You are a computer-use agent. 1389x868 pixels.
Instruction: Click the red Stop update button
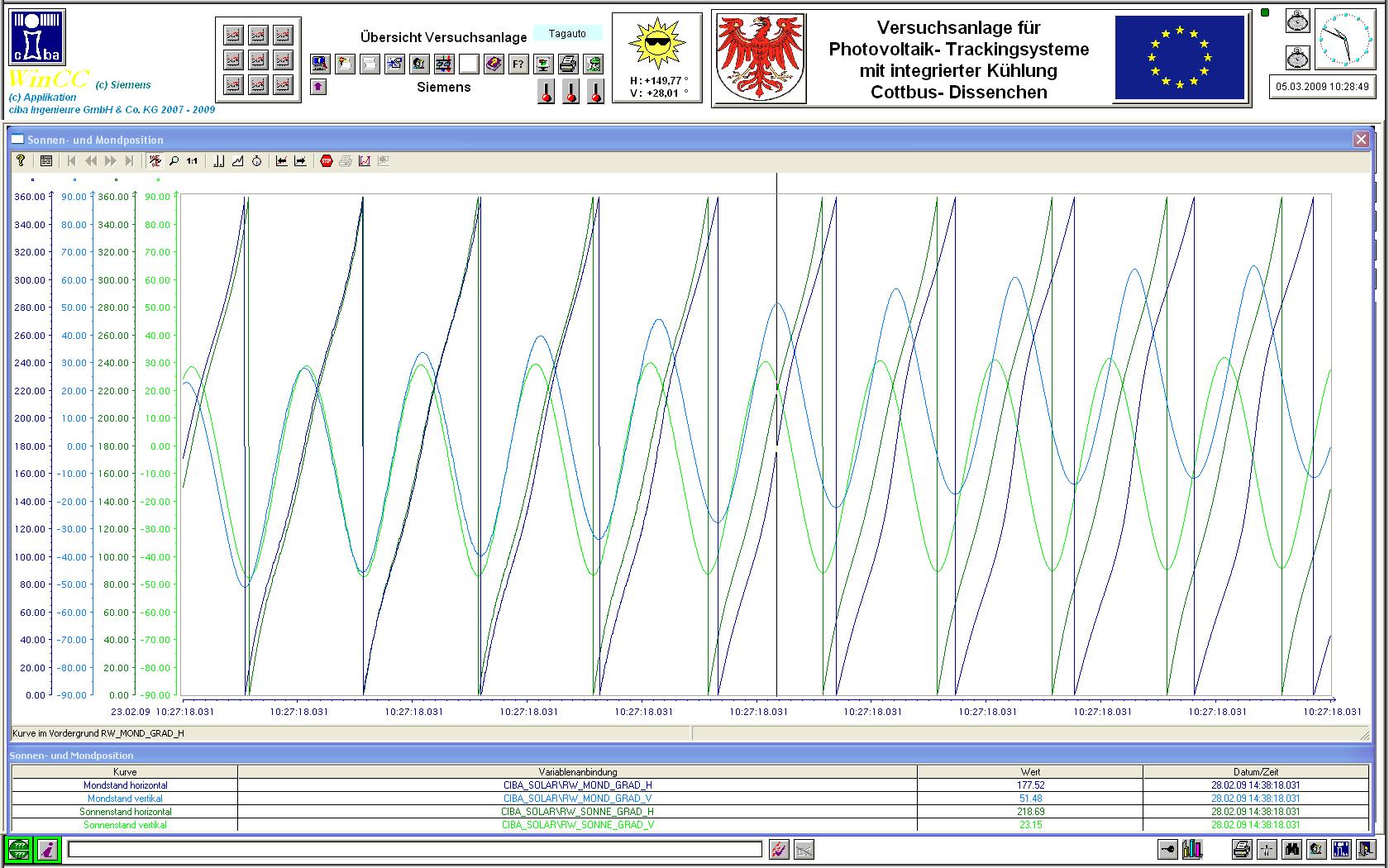[x=327, y=161]
